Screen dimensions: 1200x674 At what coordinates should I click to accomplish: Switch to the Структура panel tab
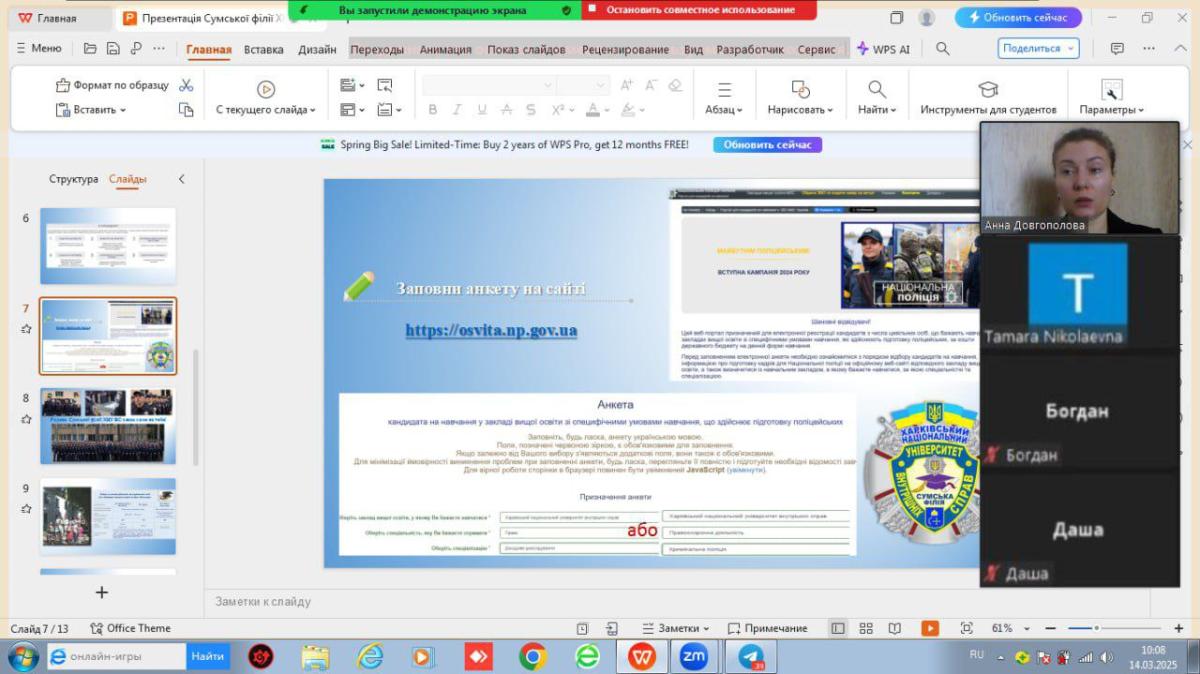pos(74,179)
